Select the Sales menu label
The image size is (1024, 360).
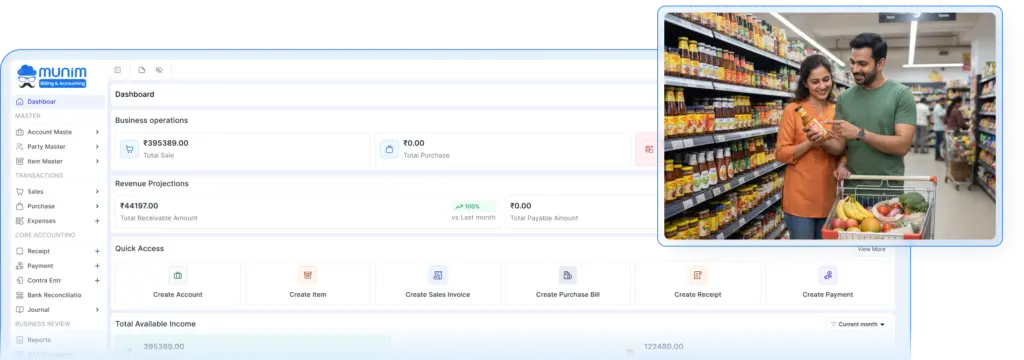[x=35, y=191]
